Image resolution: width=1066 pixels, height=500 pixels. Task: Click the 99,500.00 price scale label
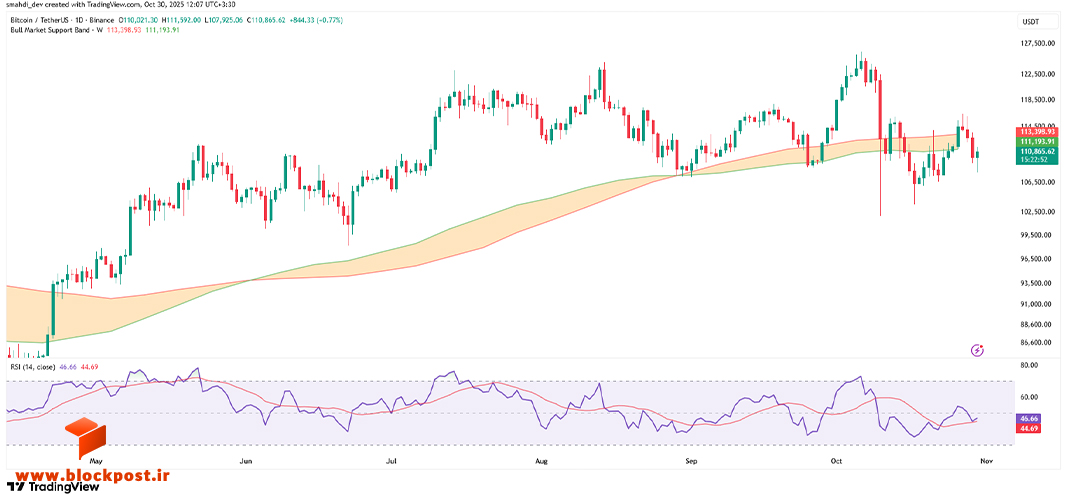pyautogui.click(x=1035, y=235)
